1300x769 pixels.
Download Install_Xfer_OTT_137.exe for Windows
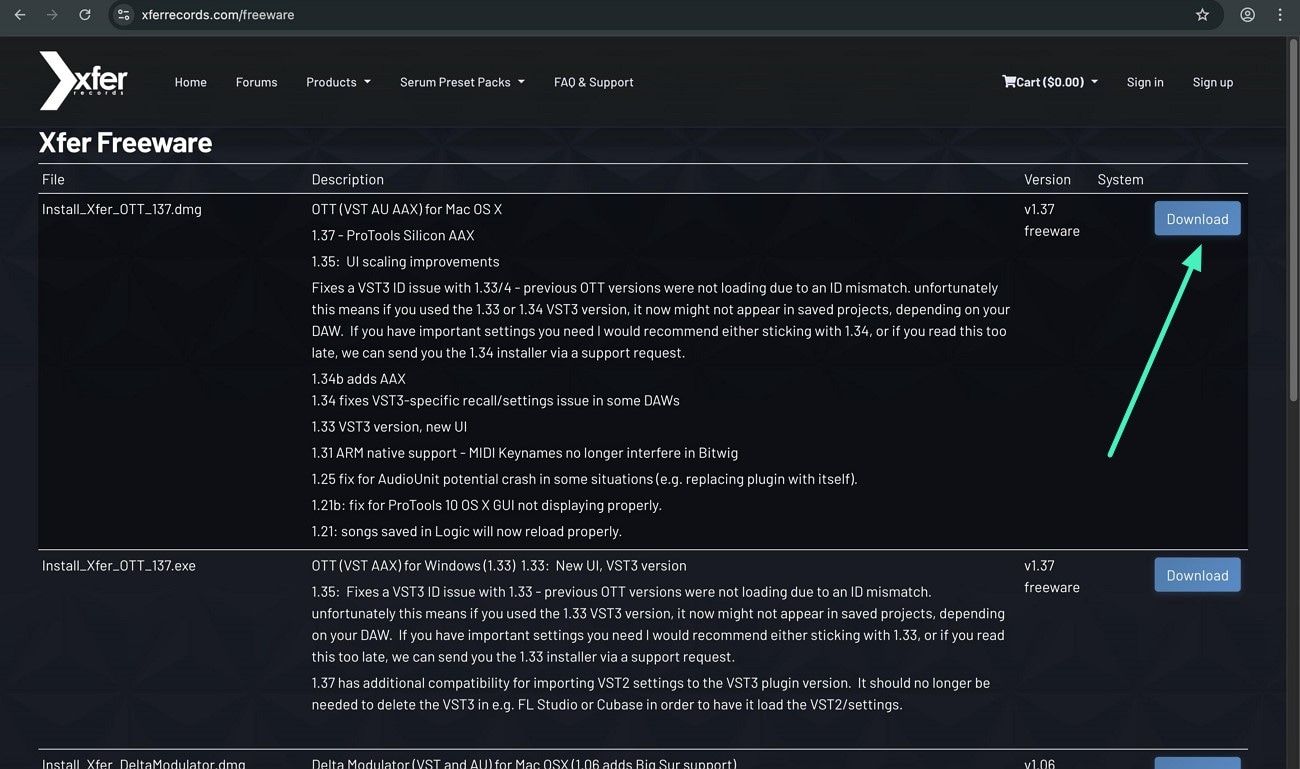point(1197,574)
